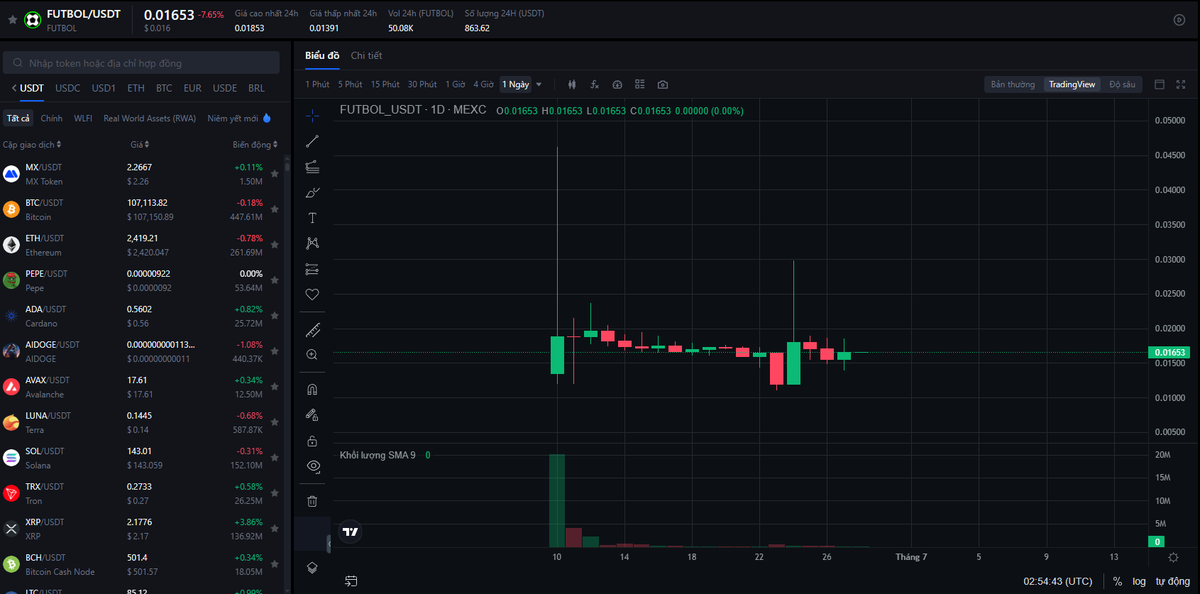The width and height of the screenshot is (1200, 594).
Task: Select the USDC market tab
Action: pos(68,88)
